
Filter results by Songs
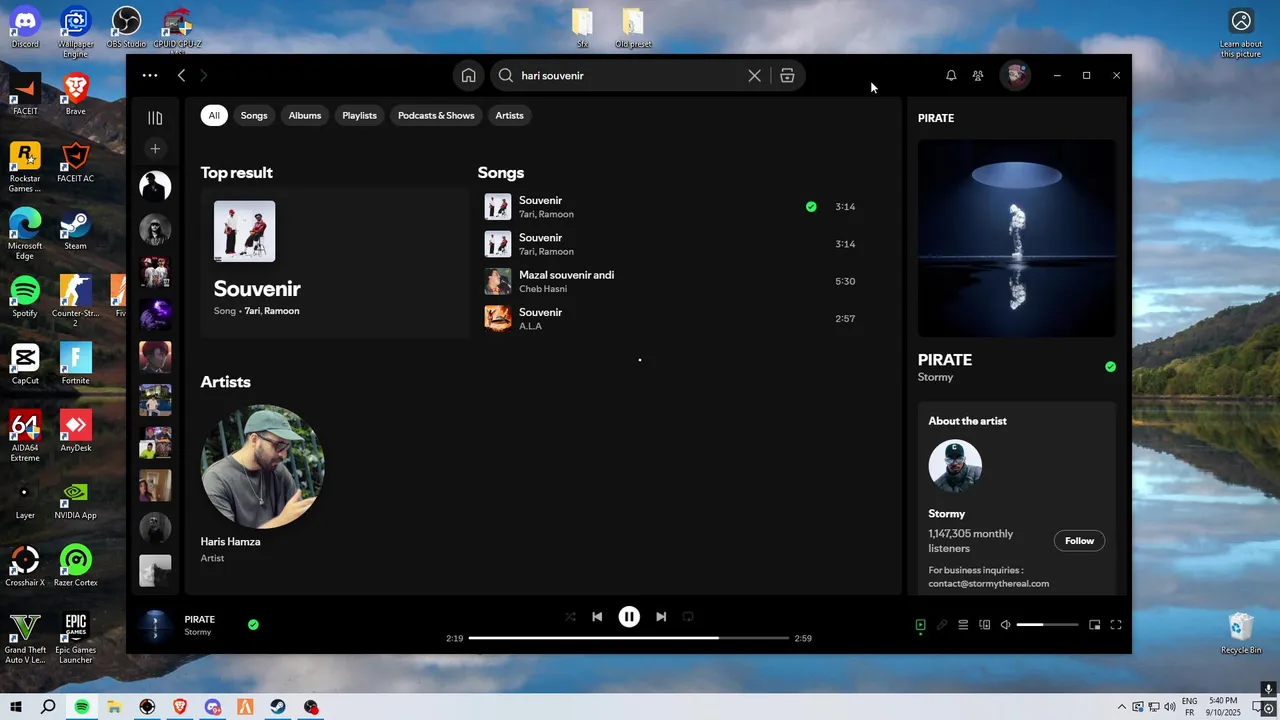click(254, 115)
